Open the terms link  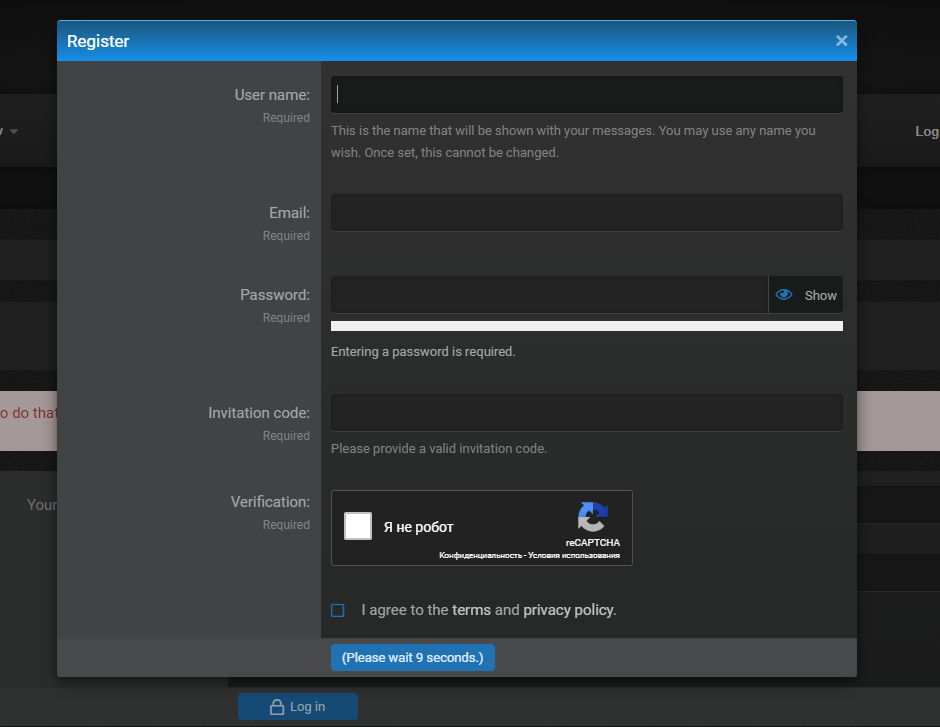point(471,610)
